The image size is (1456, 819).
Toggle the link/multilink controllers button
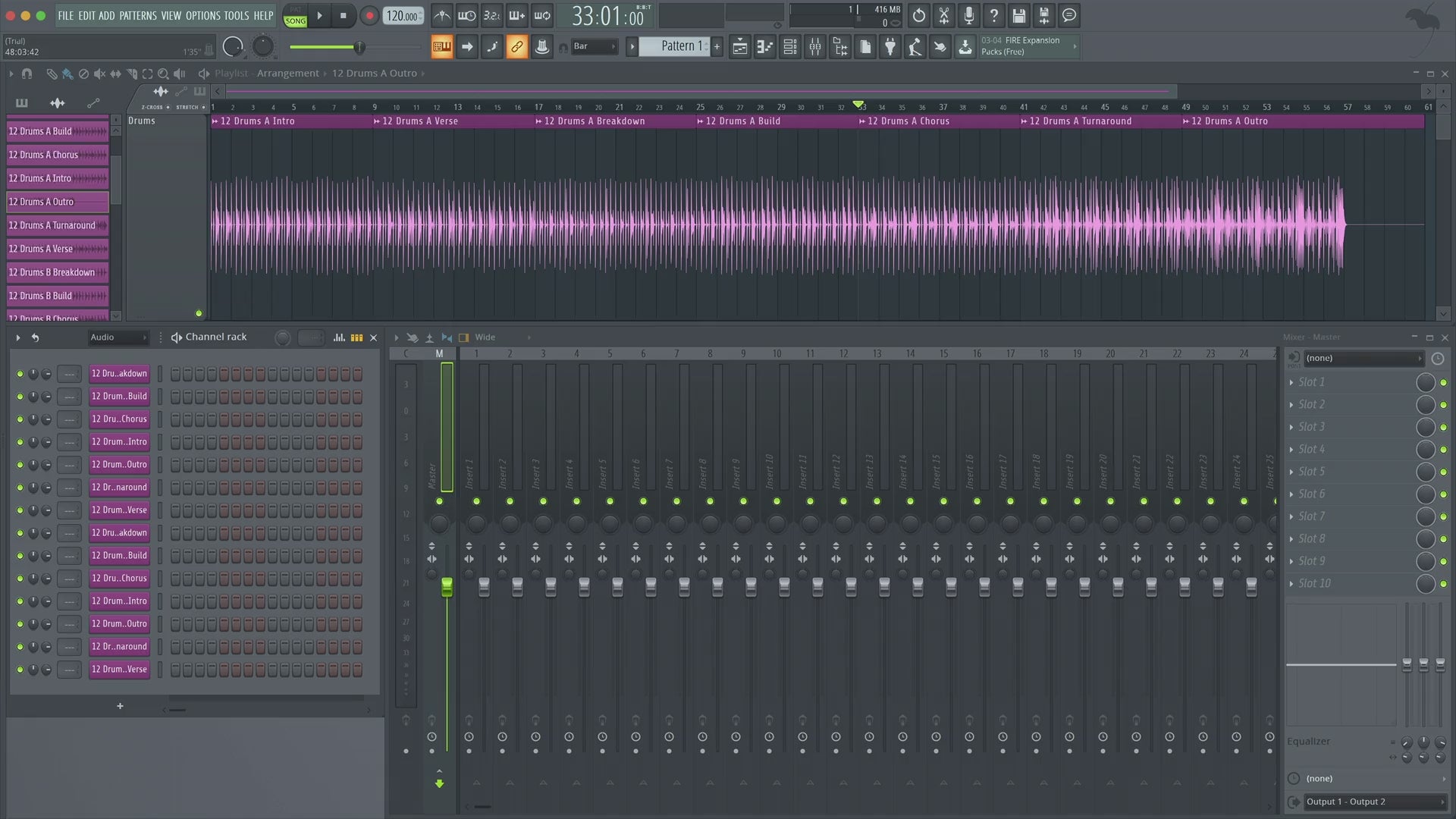[x=516, y=47]
